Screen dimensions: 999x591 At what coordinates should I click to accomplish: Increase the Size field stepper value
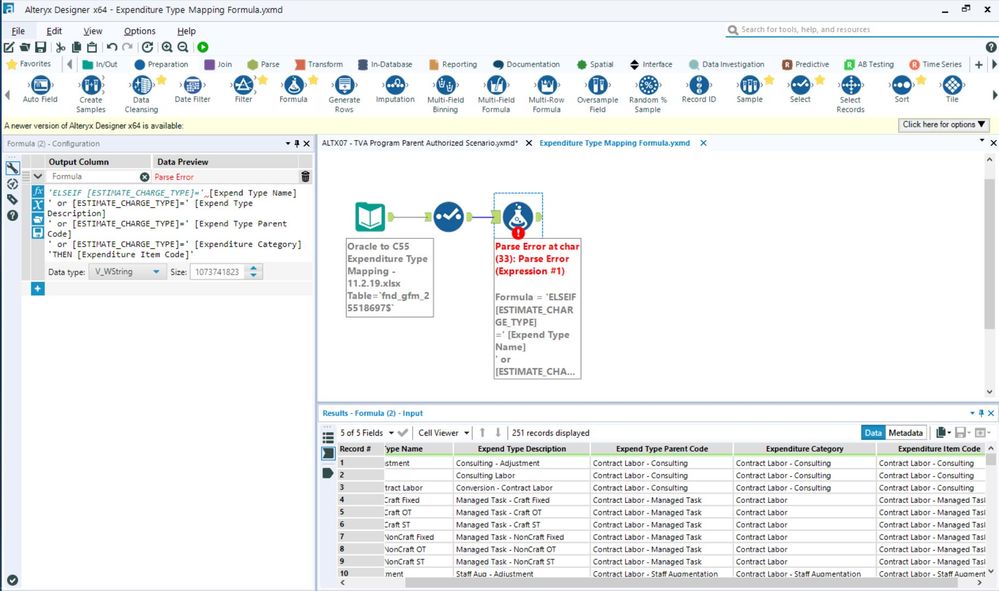point(255,268)
